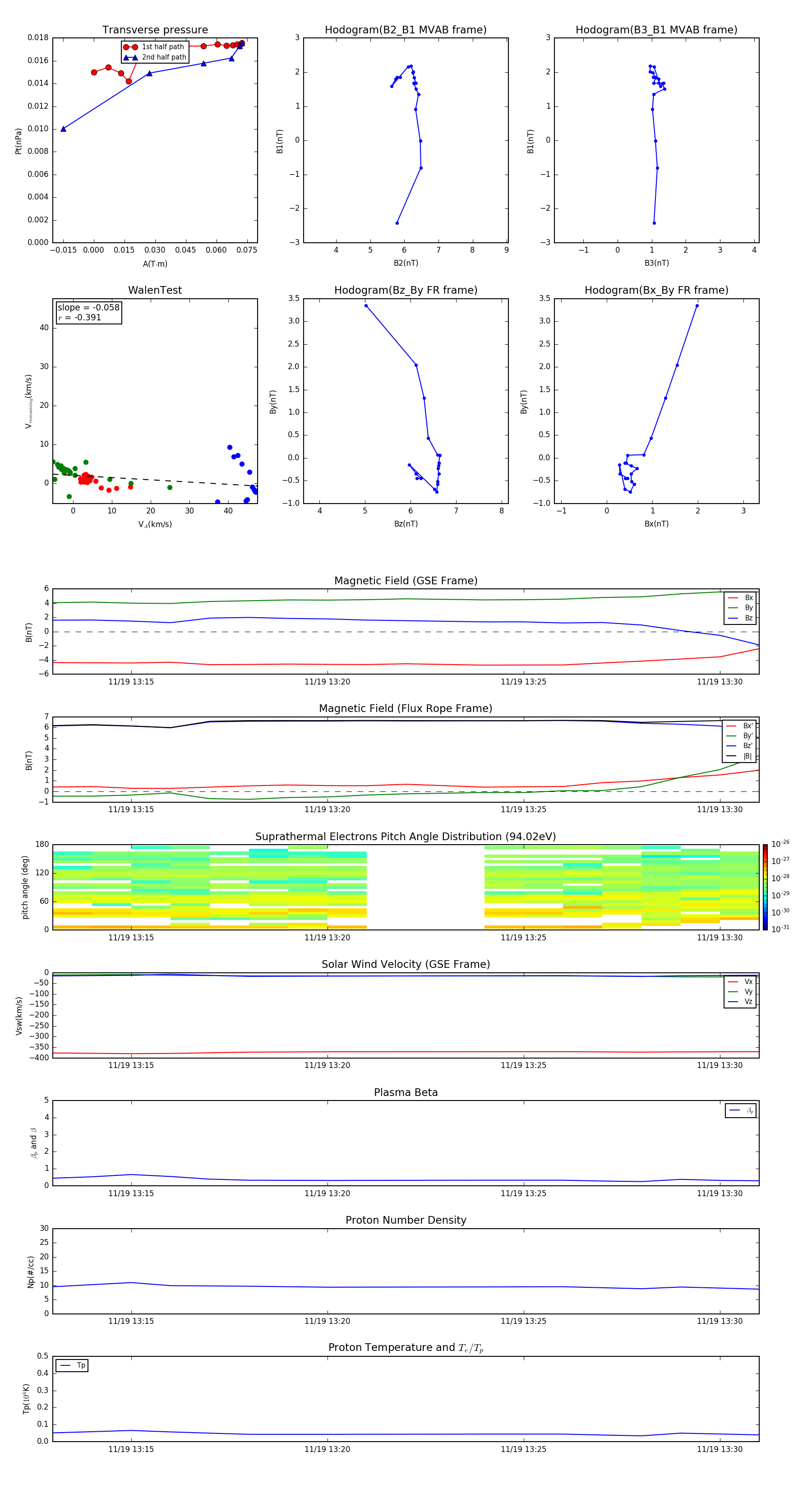This screenshot has width=812, height=1489.
Task: Click the isolated blue triangle in Transverse pressure plot
Action: pyautogui.click(x=64, y=129)
